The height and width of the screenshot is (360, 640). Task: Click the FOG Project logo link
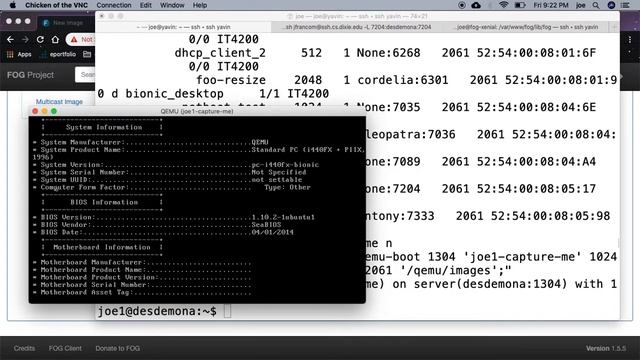(30, 75)
